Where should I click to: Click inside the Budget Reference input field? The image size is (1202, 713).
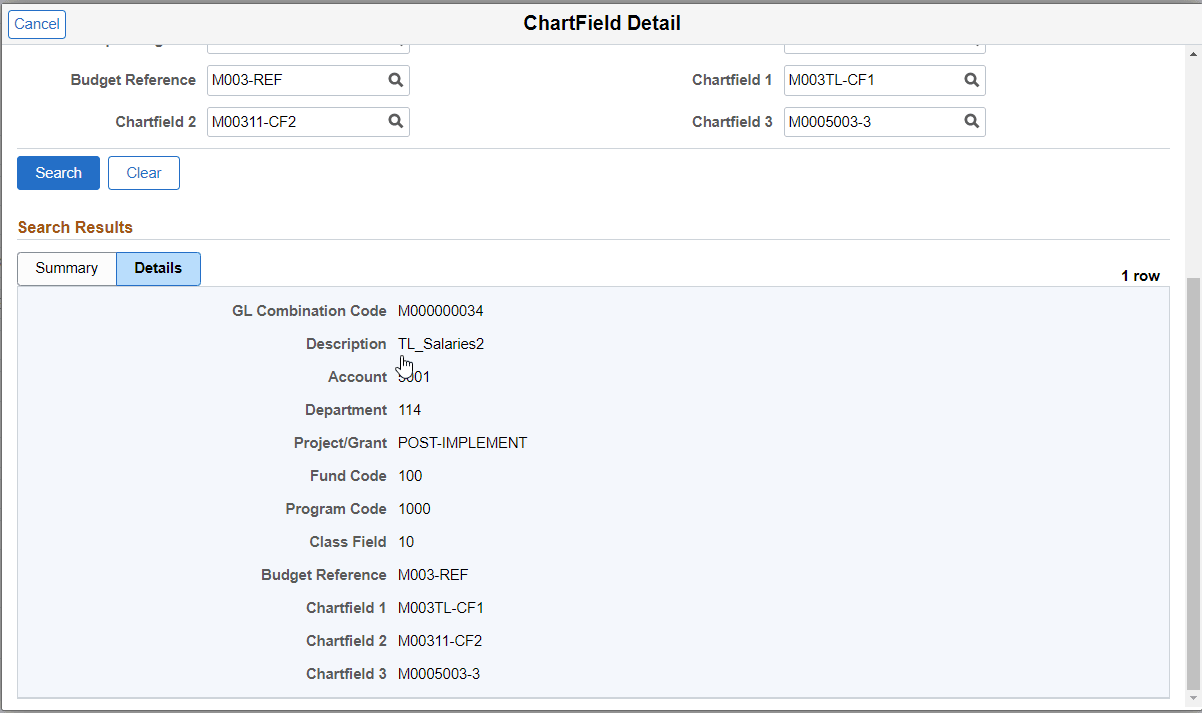(290, 80)
